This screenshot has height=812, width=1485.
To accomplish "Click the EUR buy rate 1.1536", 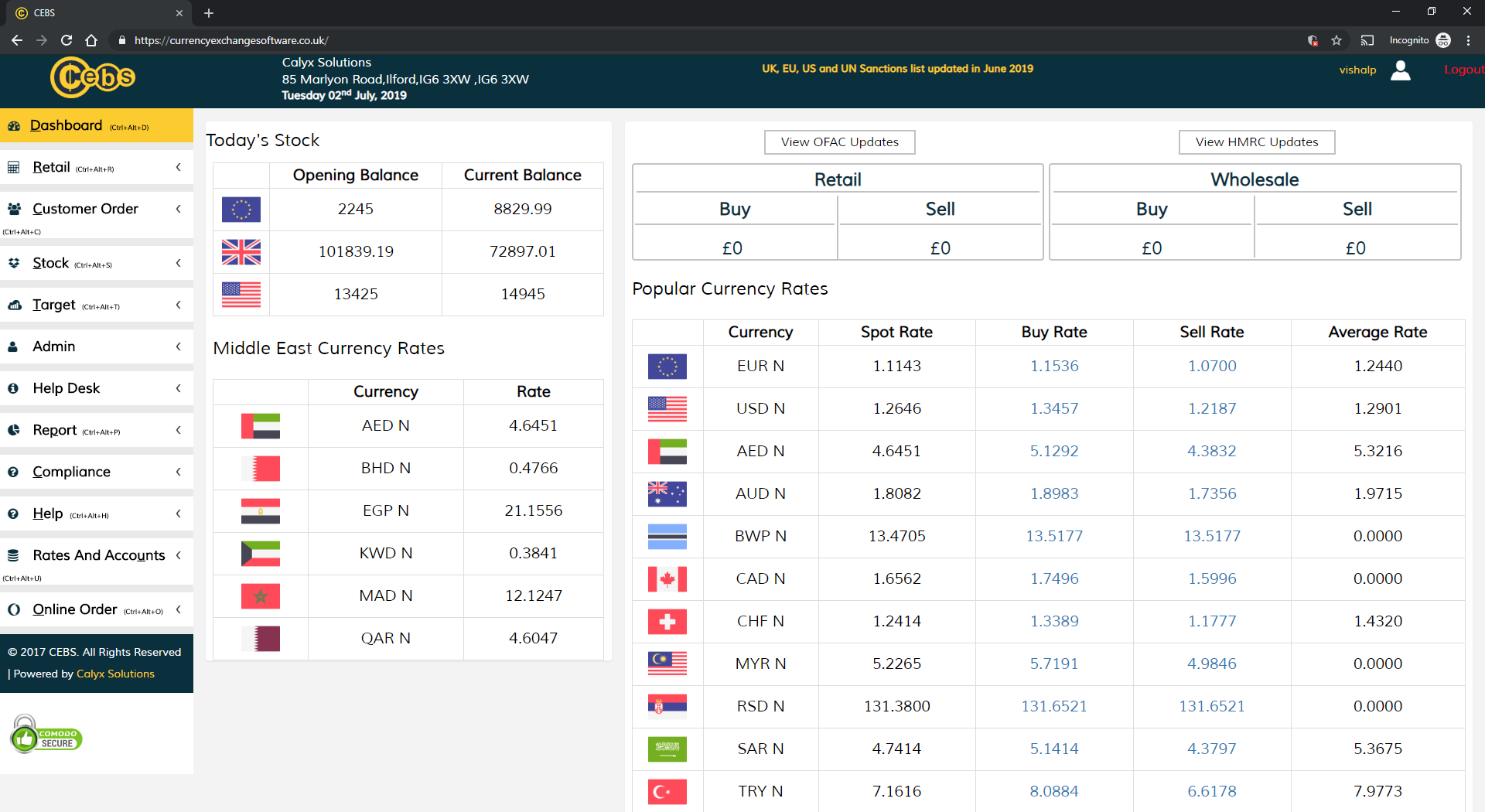I will coord(1053,366).
